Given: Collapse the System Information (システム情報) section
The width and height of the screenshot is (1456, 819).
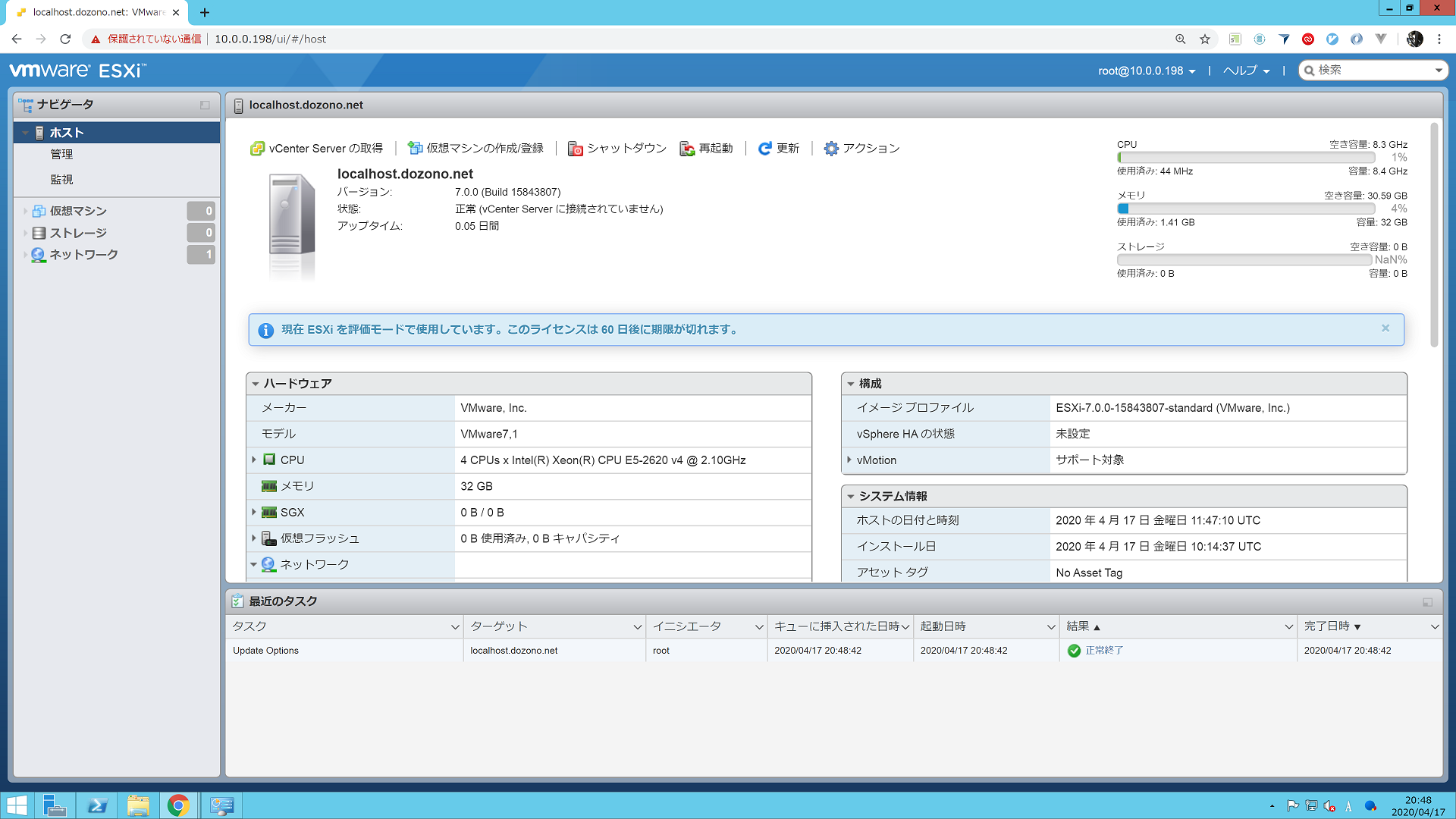Looking at the screenshot, I should (x=851, y=497).
